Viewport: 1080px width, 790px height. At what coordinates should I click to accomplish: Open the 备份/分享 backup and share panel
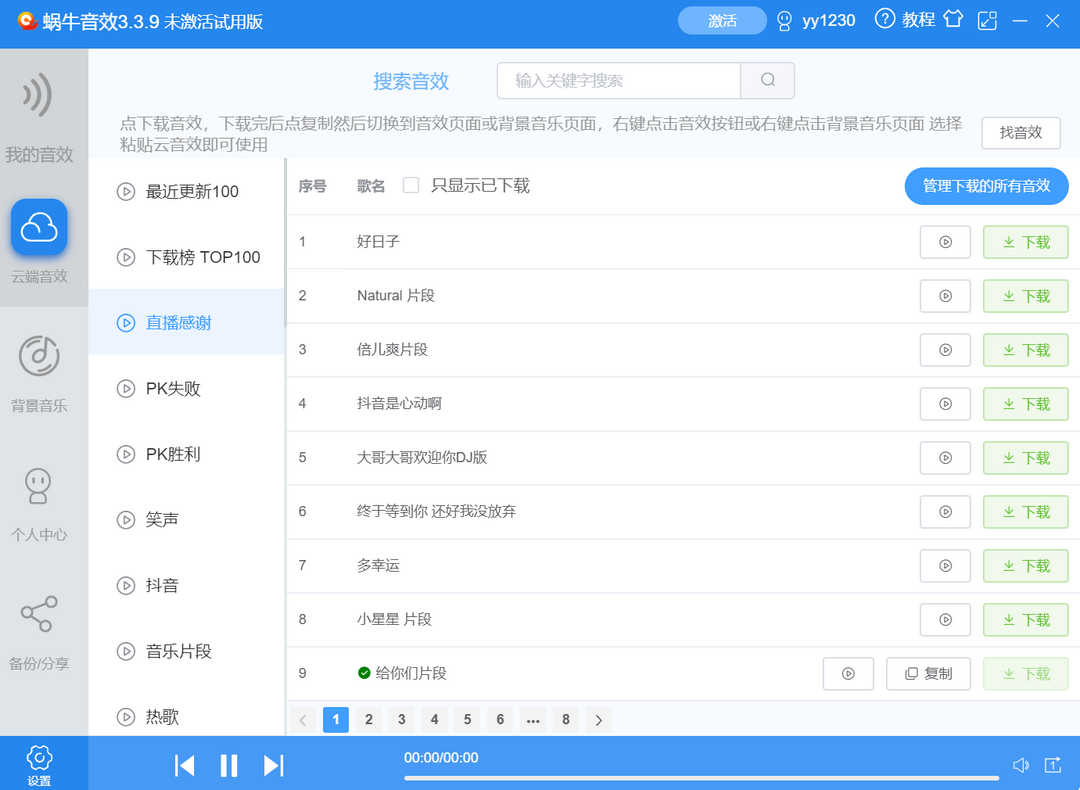pos(41,630)
